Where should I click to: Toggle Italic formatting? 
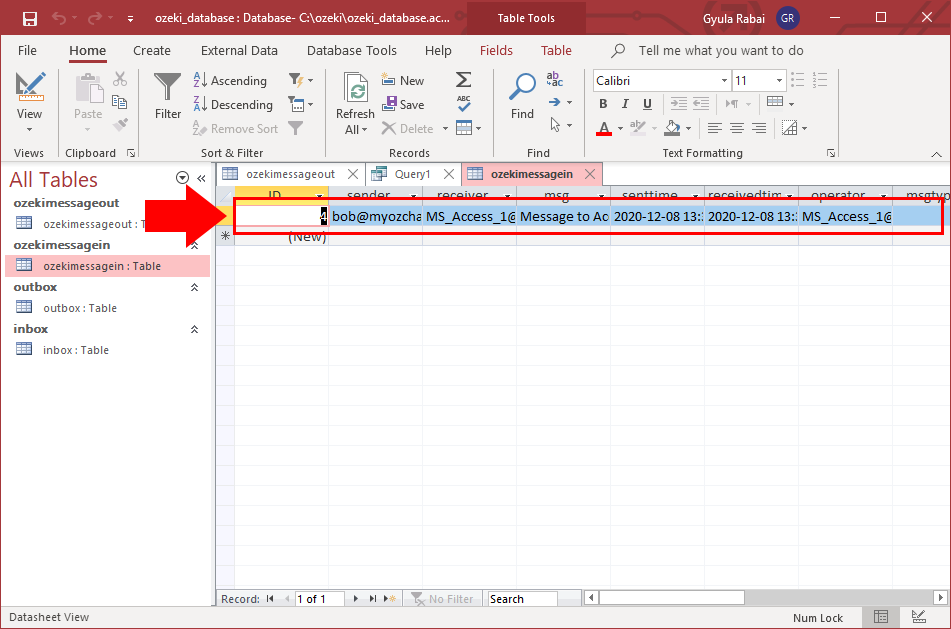(x=624, y=104)
